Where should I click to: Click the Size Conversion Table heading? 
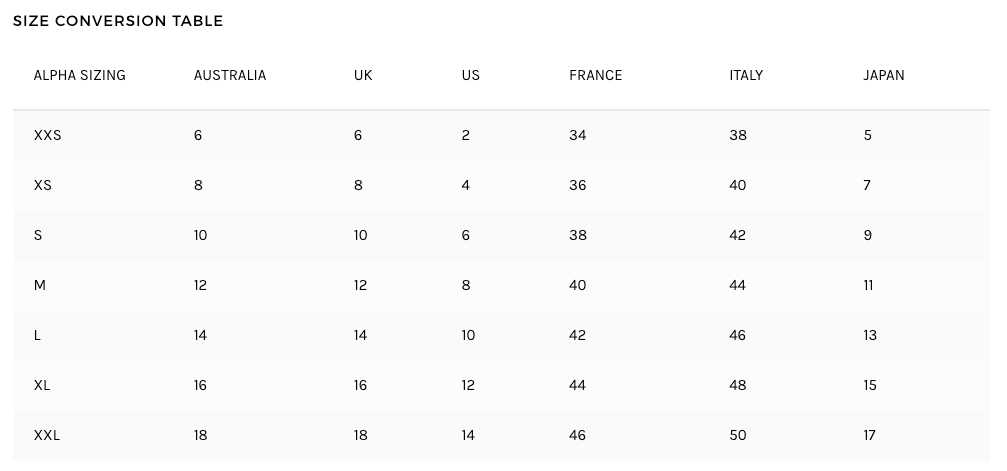pos(118,21)
